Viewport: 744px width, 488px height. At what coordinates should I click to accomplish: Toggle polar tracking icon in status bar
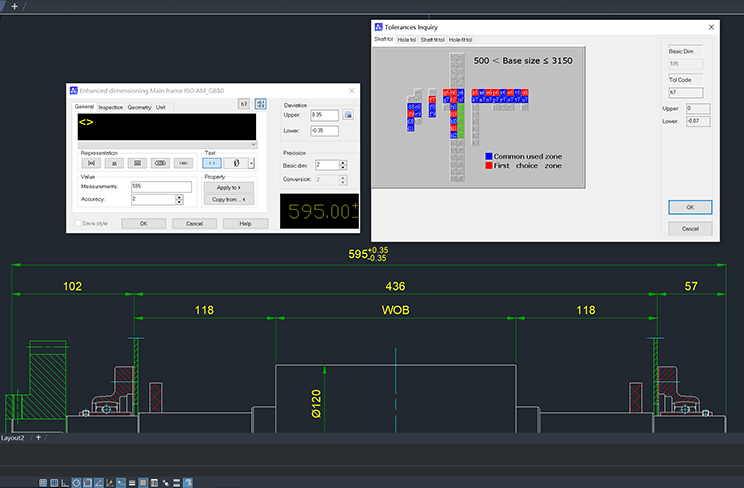click(76, 482)
